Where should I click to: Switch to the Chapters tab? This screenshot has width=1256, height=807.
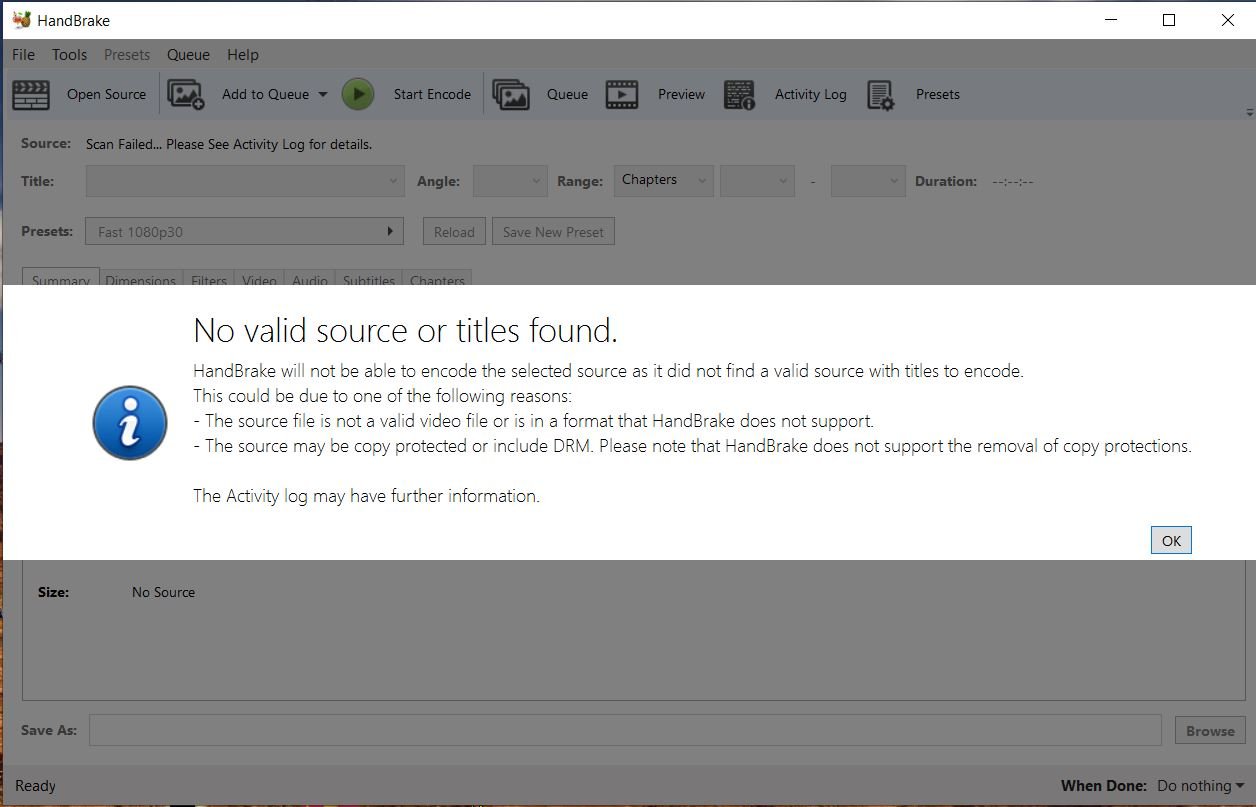tap(437, 278)
